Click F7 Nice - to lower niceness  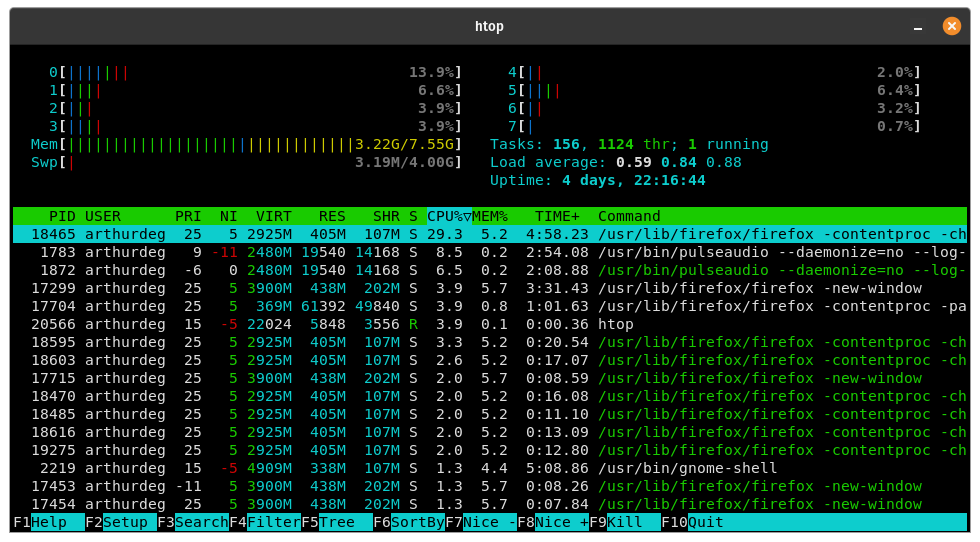click(x=481, y=522)
